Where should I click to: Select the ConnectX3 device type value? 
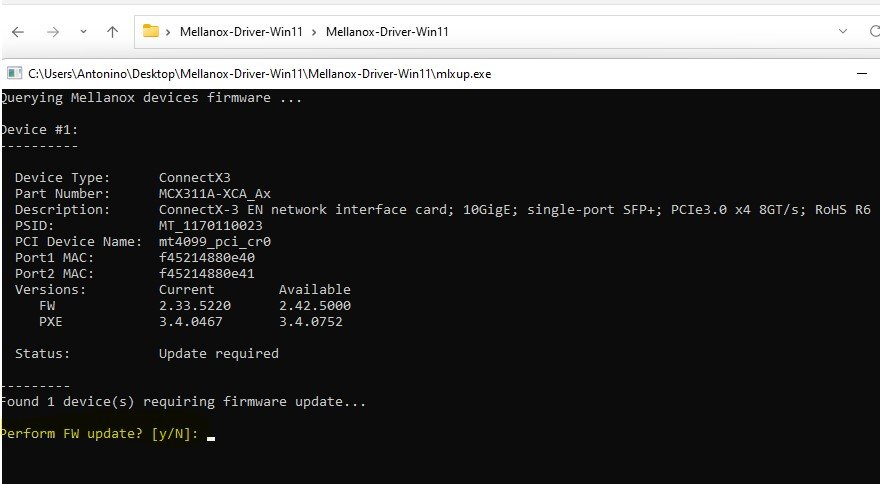(x=194, y=178)
